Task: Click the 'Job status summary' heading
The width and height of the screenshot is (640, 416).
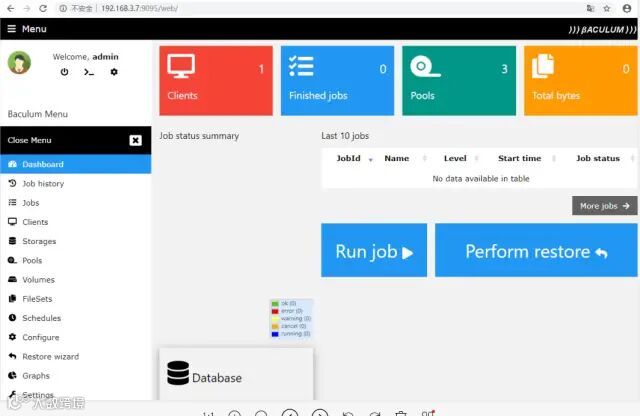Action: pos(199,136)
